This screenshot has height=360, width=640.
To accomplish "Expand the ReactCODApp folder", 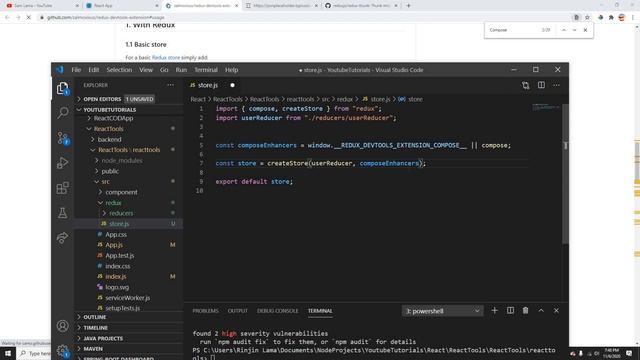I will point(113,118).
